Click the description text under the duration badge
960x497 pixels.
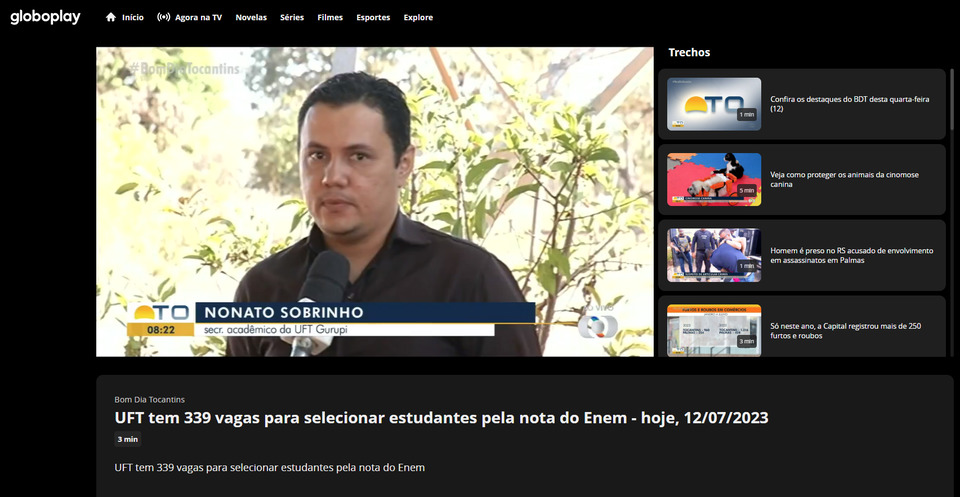(269, 468)
